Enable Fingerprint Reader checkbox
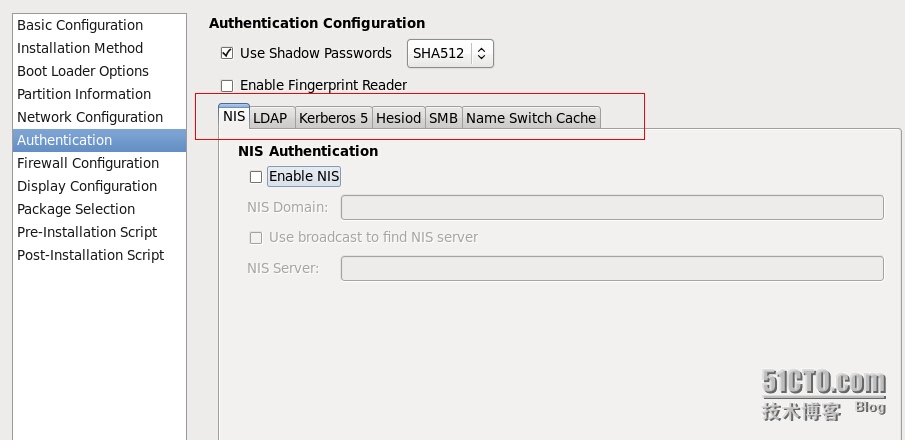 [x=227, y=85]
